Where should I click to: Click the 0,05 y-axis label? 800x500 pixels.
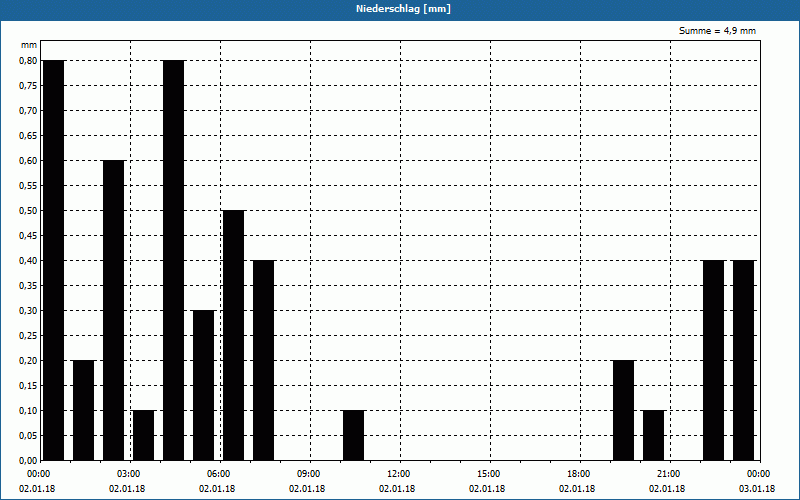click(28, 436)
